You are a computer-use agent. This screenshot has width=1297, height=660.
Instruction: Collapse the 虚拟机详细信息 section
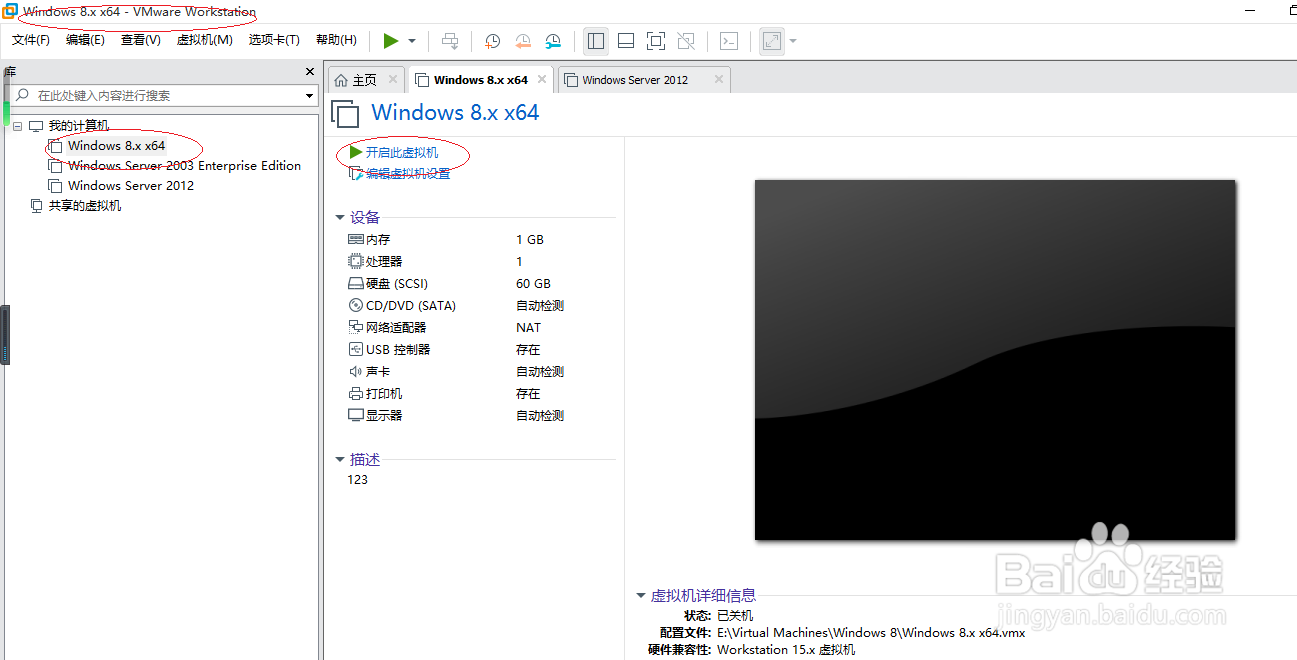click(x=641, y=596)
